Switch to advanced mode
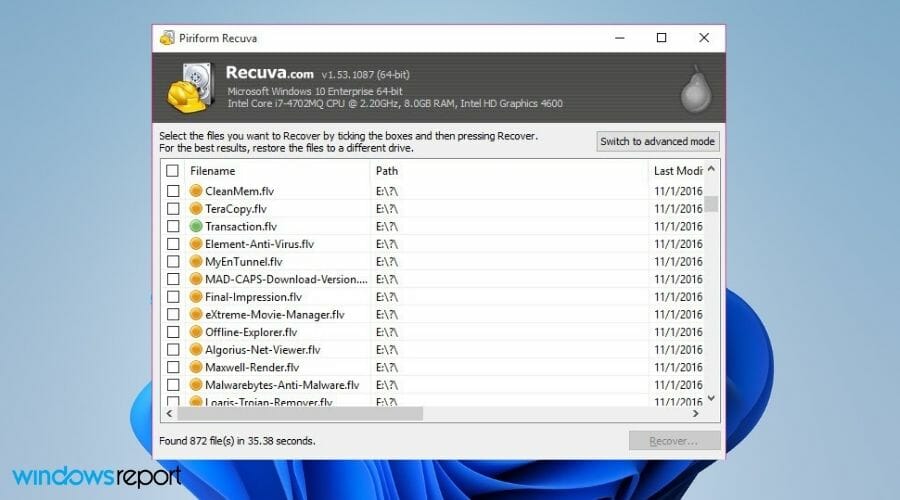Screen dimensions: 900x500 (x=657, y=141)
